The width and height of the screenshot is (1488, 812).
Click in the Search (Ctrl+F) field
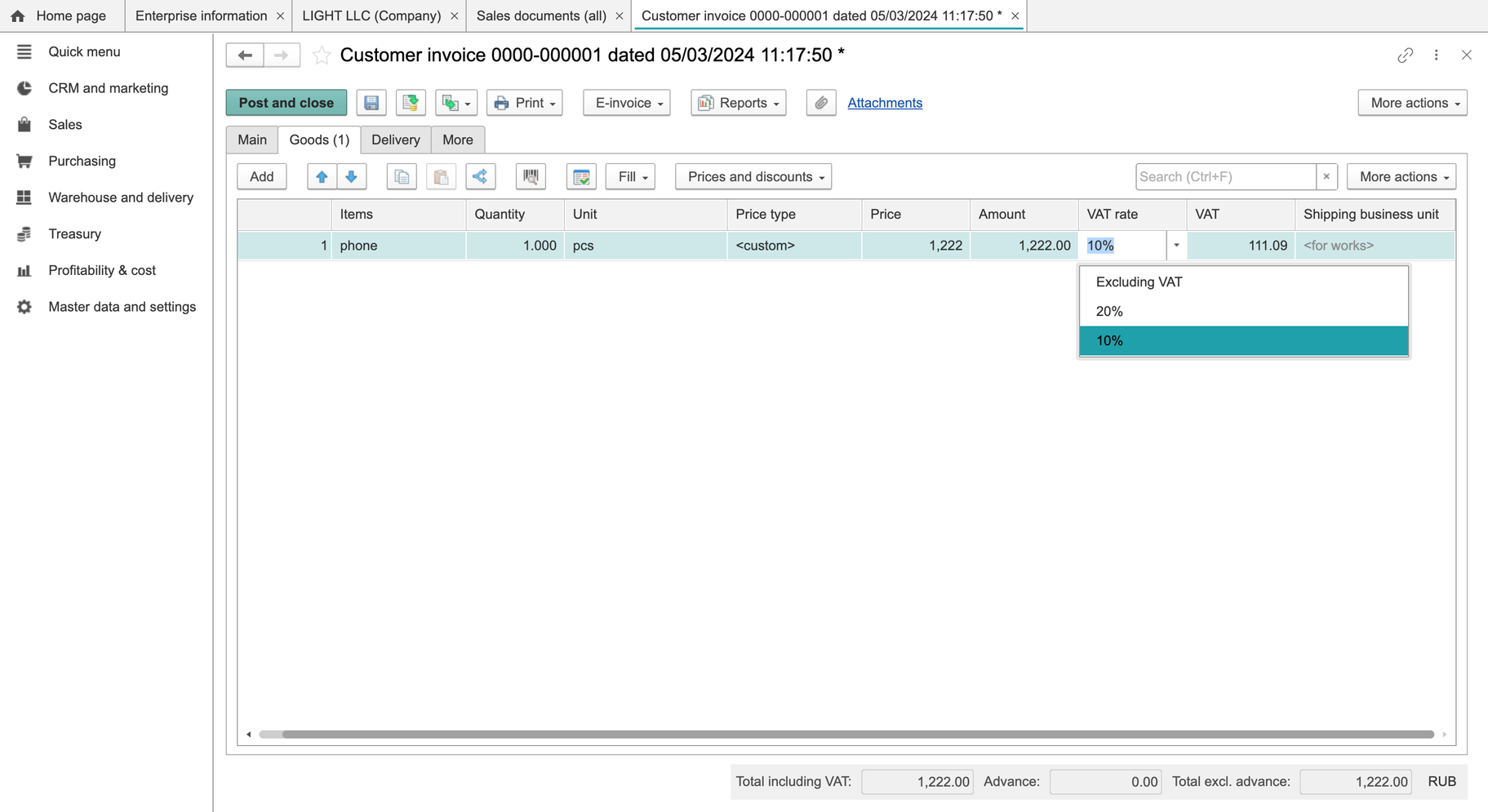coord(1225,177)
